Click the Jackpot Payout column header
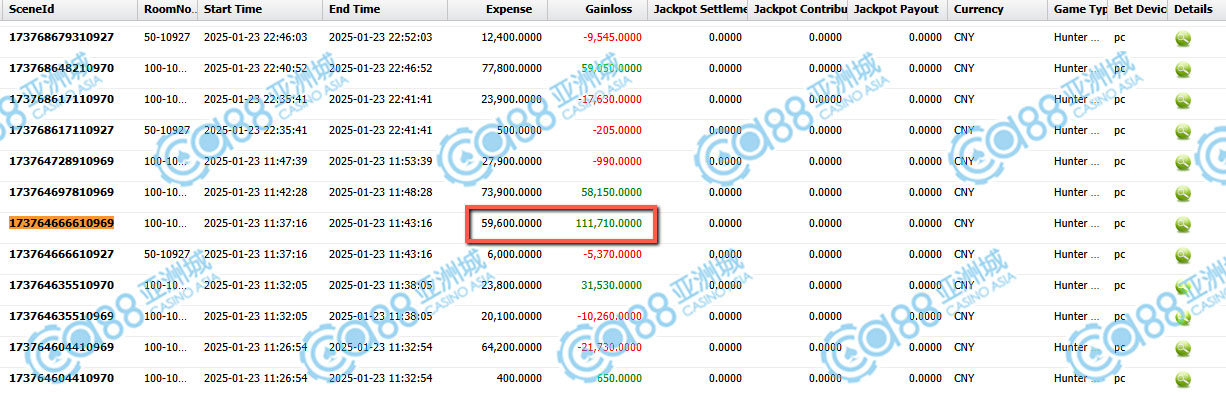This screenshot has height=396, width=1226. pyautogui.click(x=897, y=9)
